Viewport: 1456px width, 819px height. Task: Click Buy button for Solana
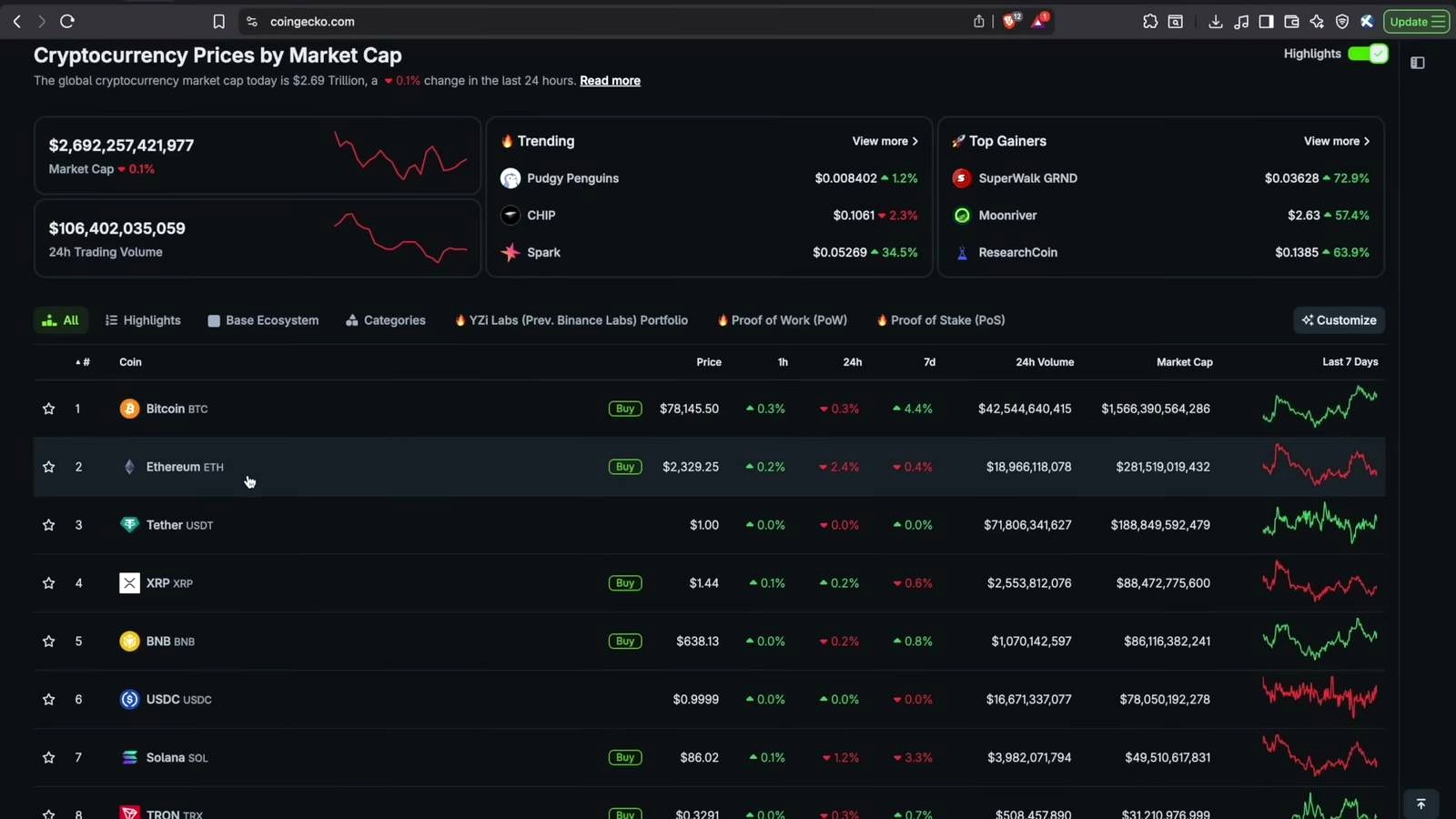[x=625, y=759]
